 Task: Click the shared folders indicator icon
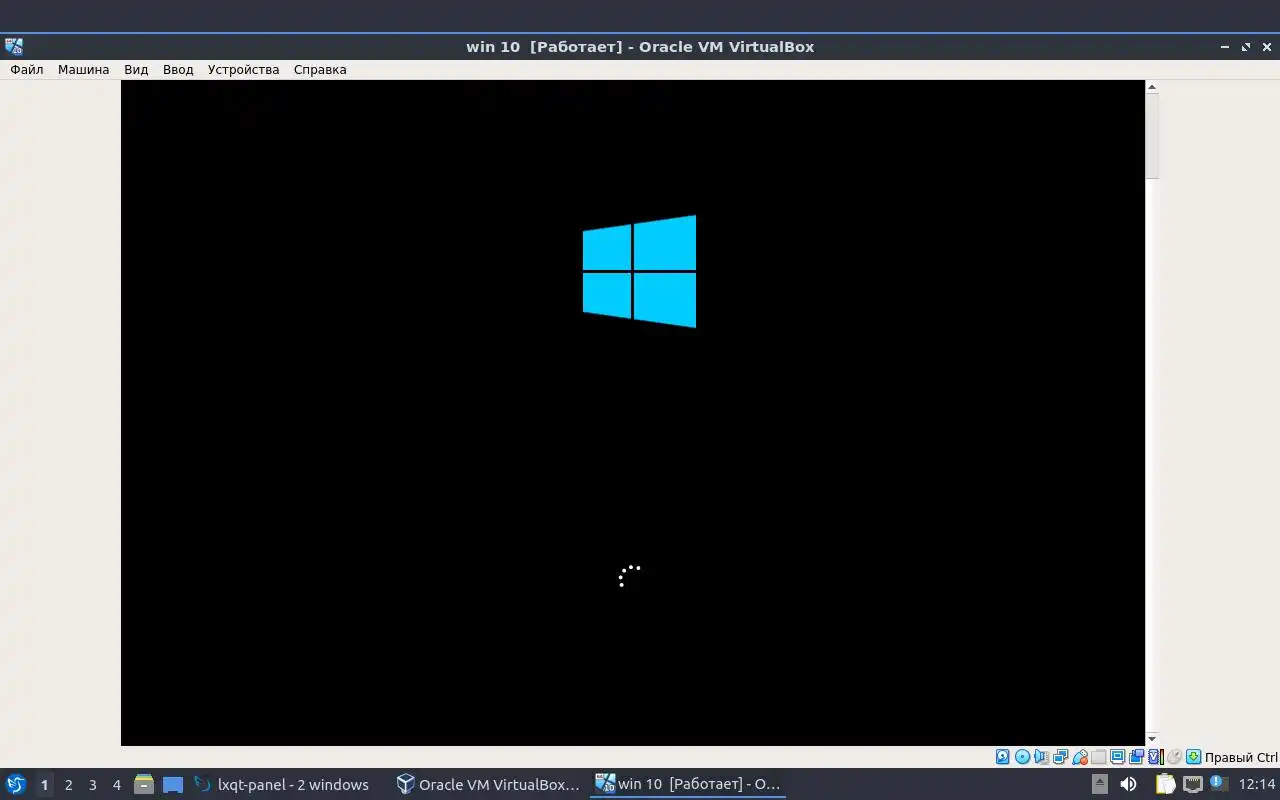[1098, 757]
